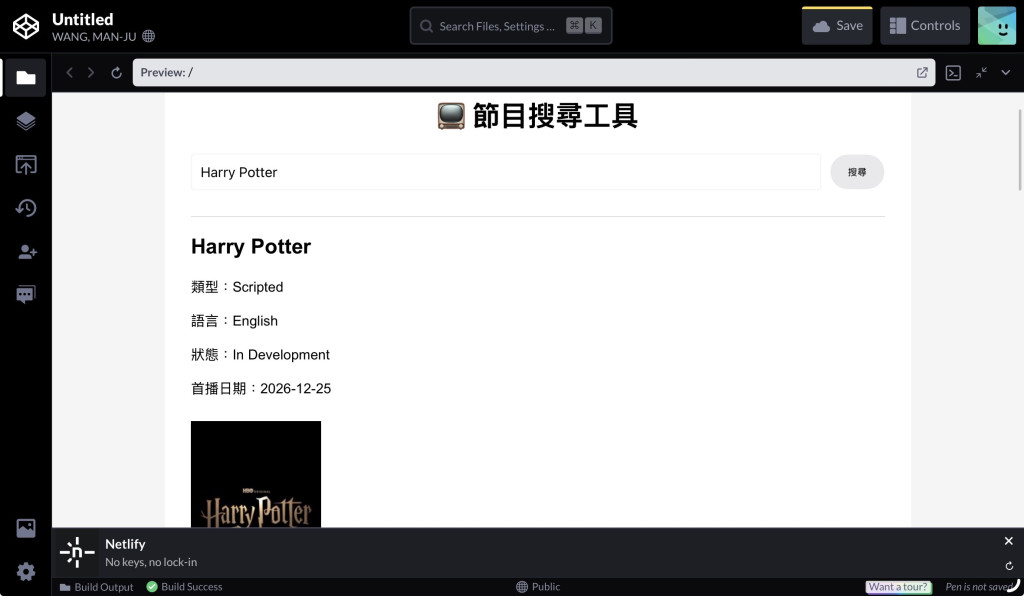Image resolution: width=1024 pixels, height=596 pixels.
Task: Click the Harry Potter poster image
Action: [x=256, y=474]
